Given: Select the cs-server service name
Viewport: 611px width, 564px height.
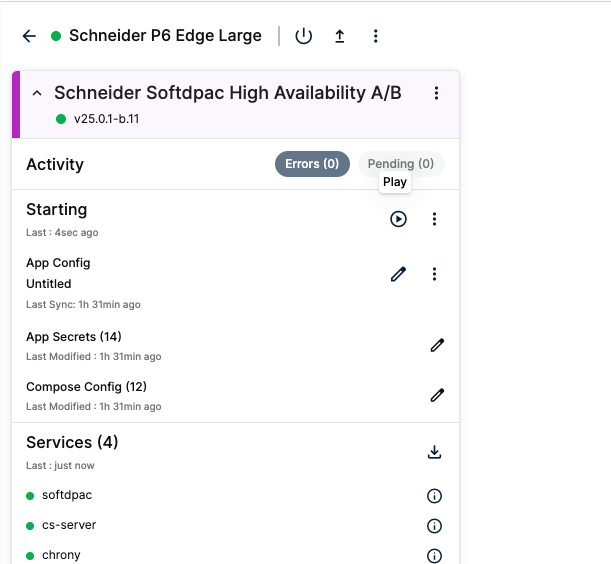Looking at the screenshot, I should coord(69,525).
